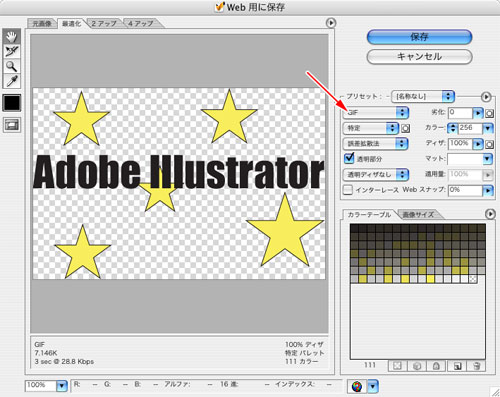Click the black eyedropper color swatch
The image size is (500, 397).
pyautogui.click(x=12, y=102)
